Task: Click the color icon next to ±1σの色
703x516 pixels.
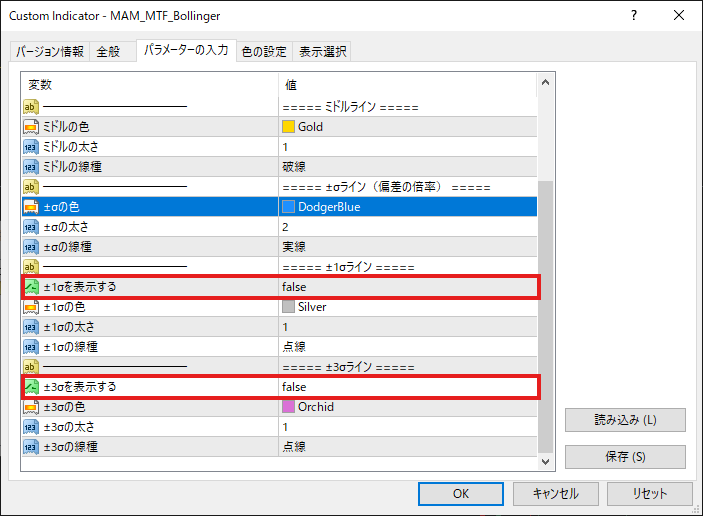Action: (30, 307)
